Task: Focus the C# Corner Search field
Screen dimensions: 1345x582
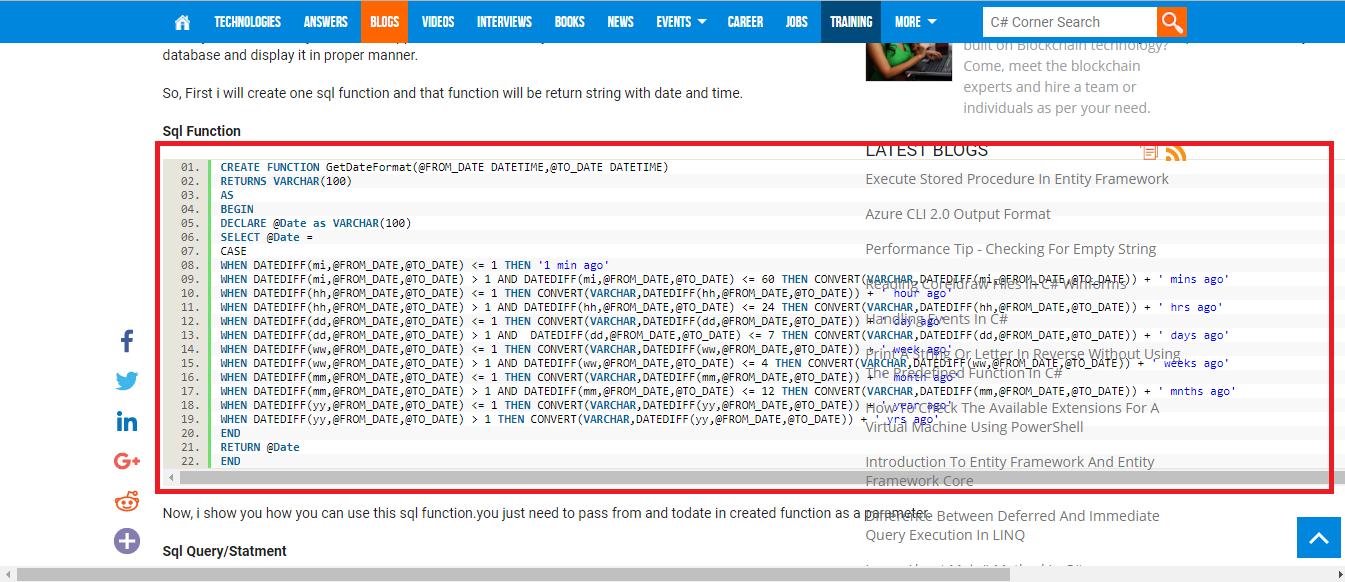Action: pyautogui.click(x=1069, y=22)
